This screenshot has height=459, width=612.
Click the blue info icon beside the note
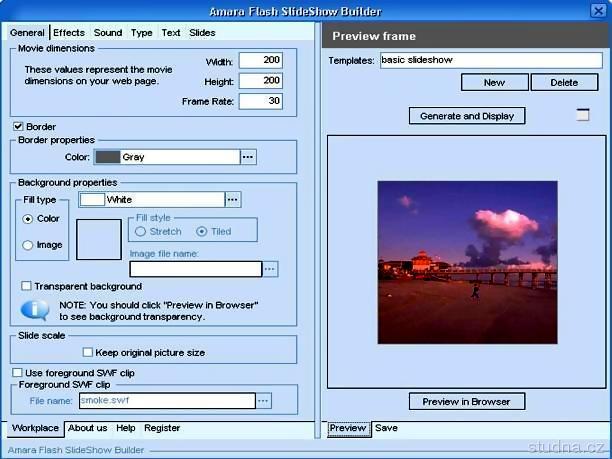coord(35,310)
